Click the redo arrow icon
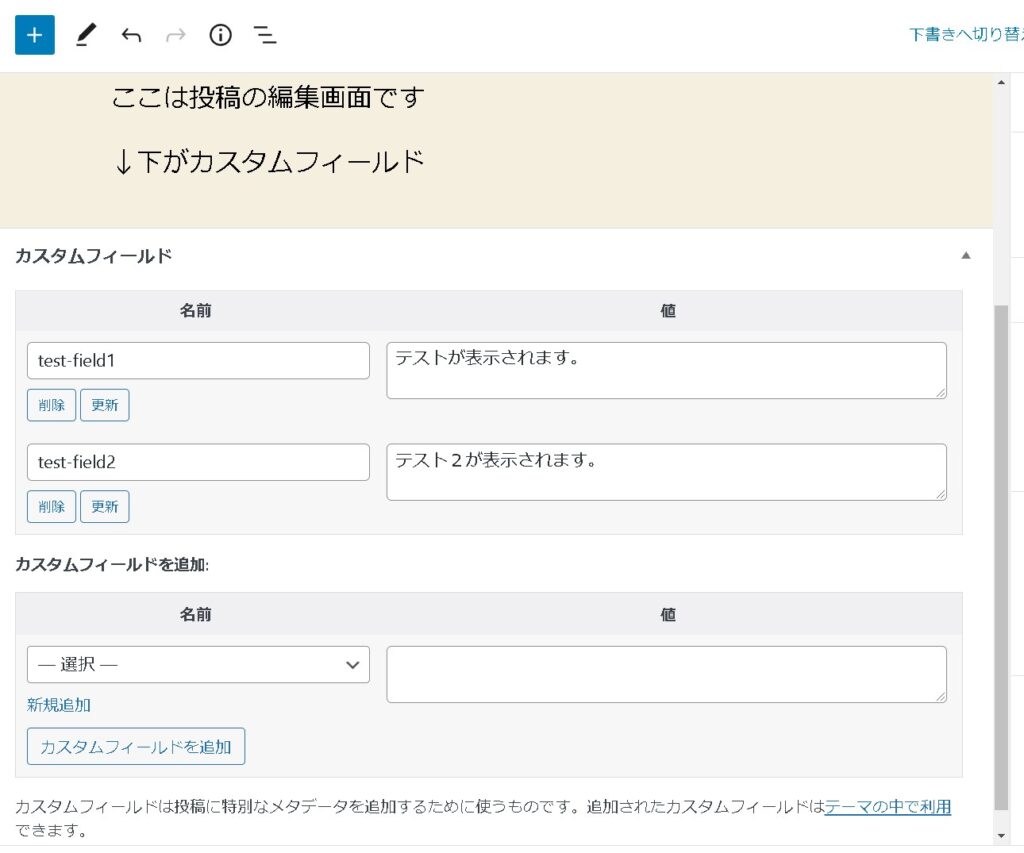 click(175, 36)
